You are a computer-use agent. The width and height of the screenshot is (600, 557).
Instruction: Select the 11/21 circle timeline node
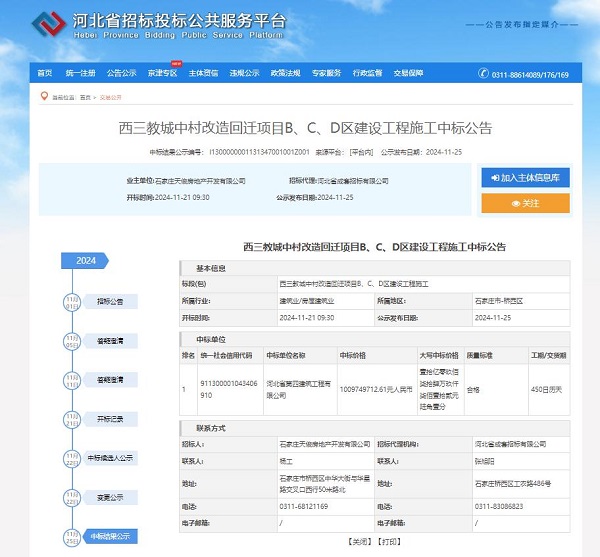[71, 418]
